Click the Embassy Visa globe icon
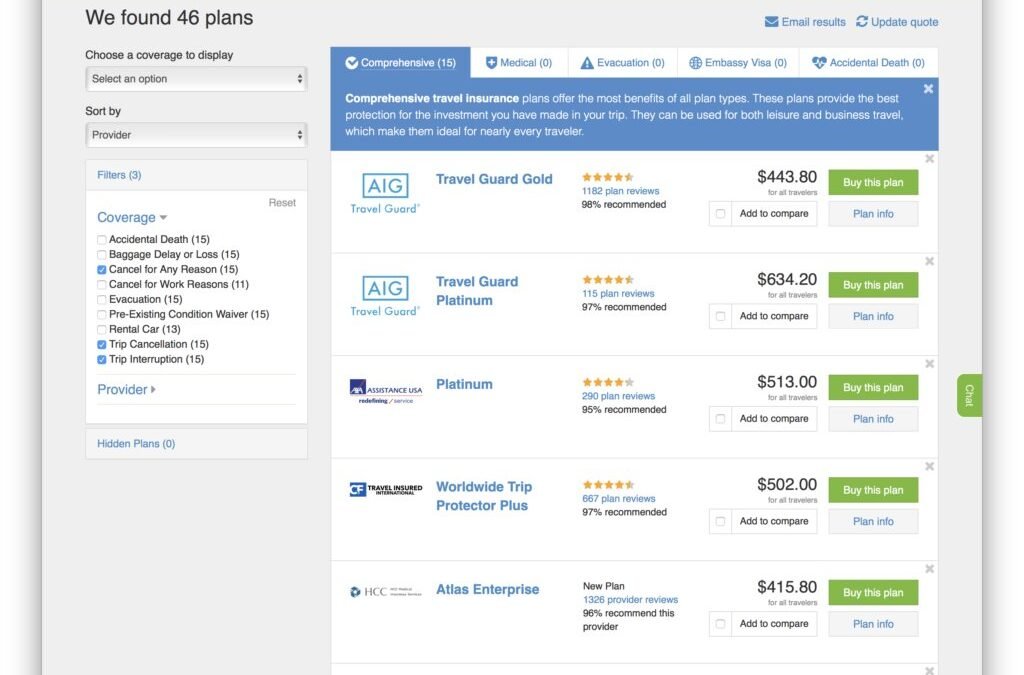 (696, 63)
